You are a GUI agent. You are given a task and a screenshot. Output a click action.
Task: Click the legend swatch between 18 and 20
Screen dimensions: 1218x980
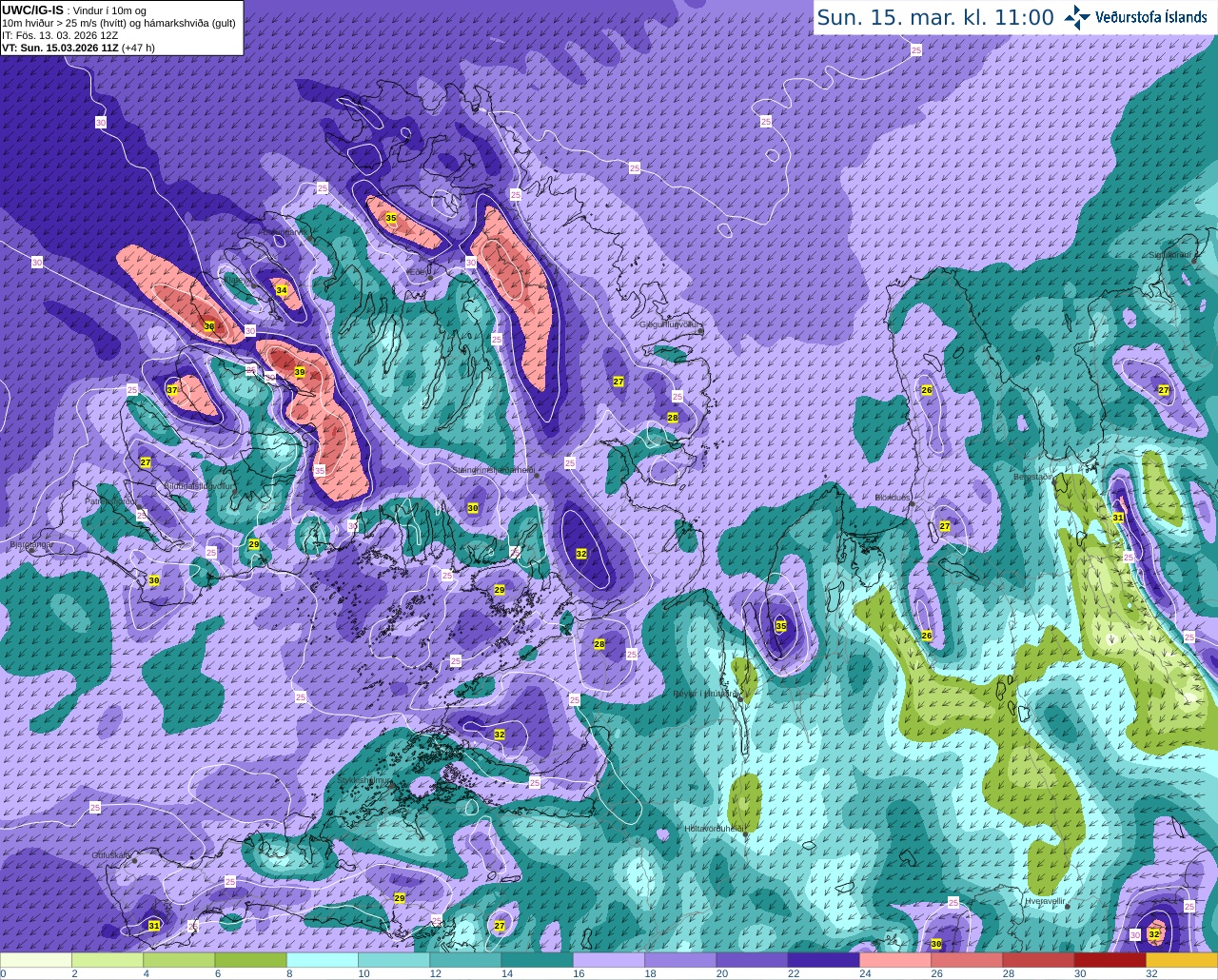click(680, 960)
